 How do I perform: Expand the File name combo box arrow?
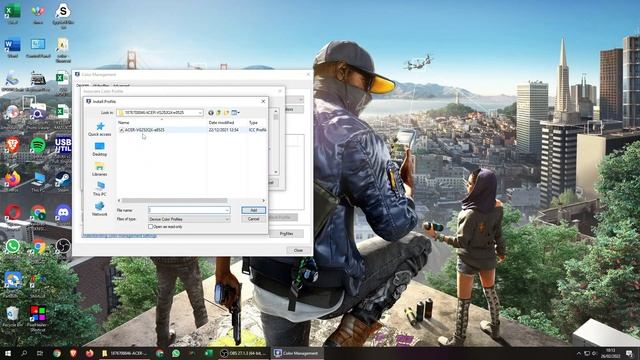pos(227,210)
